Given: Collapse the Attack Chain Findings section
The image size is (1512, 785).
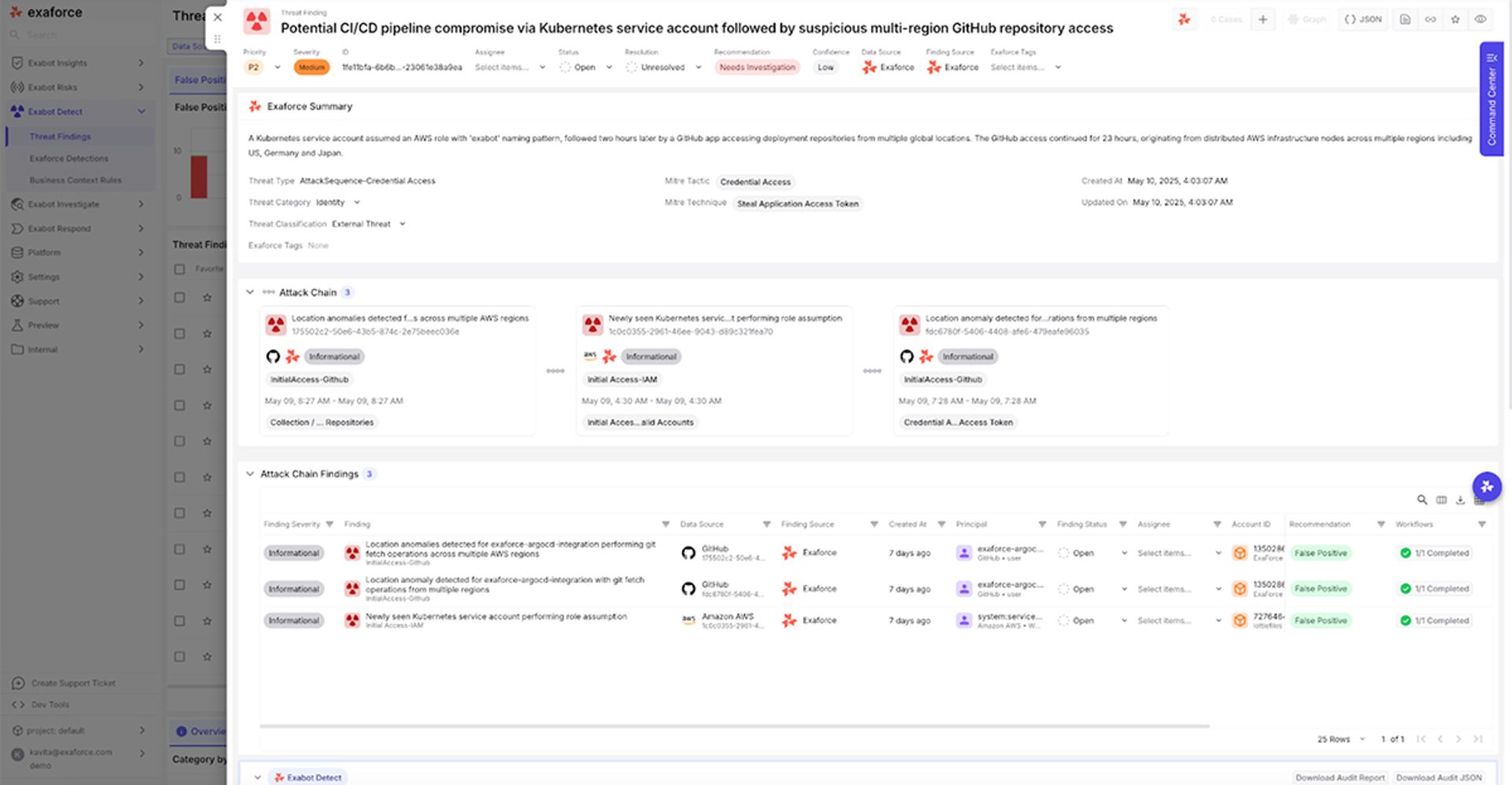Looking at the screenshot, I should coord(250,474).
